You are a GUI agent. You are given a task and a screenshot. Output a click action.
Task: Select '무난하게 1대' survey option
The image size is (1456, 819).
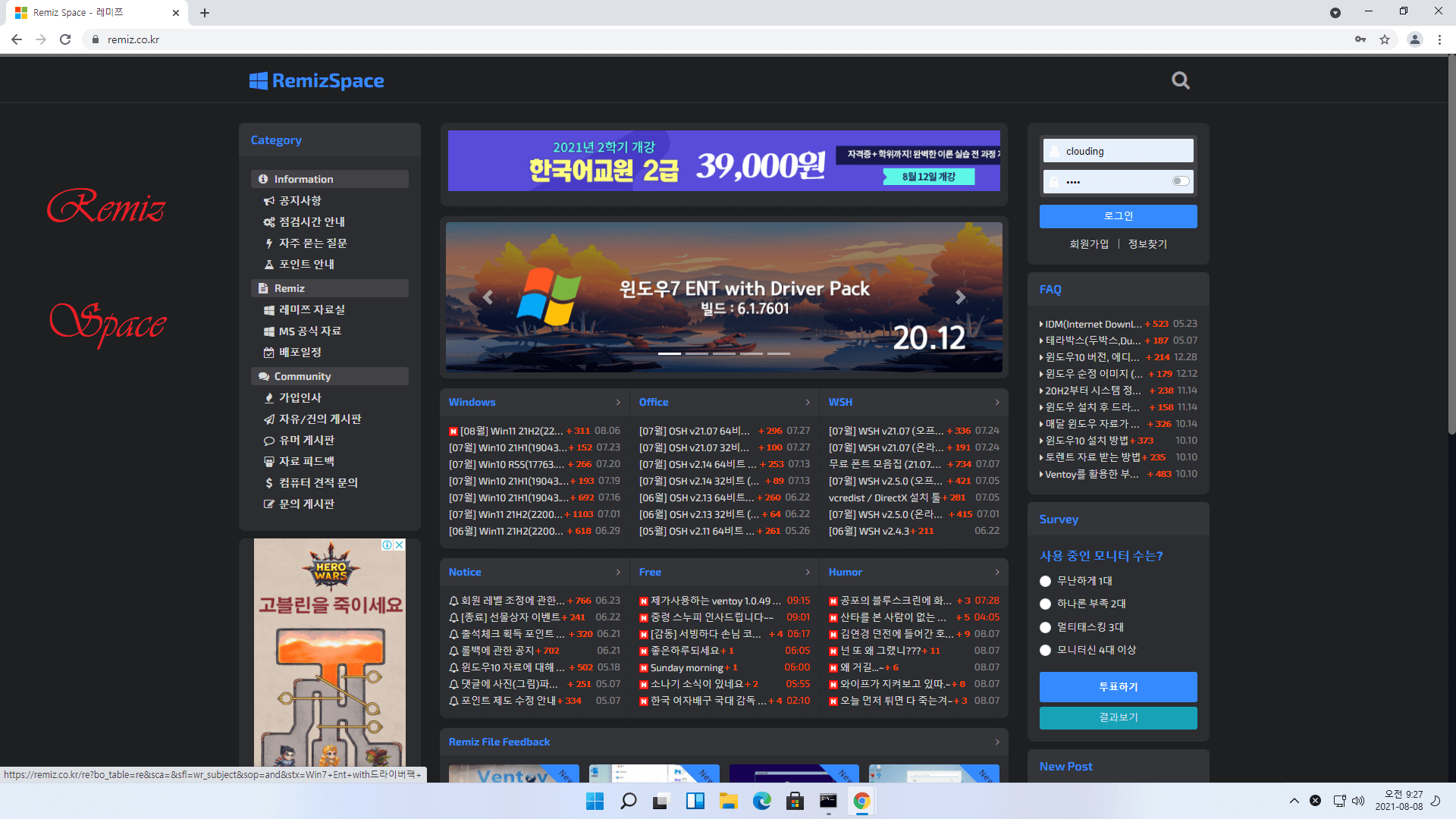[1045, 581]
